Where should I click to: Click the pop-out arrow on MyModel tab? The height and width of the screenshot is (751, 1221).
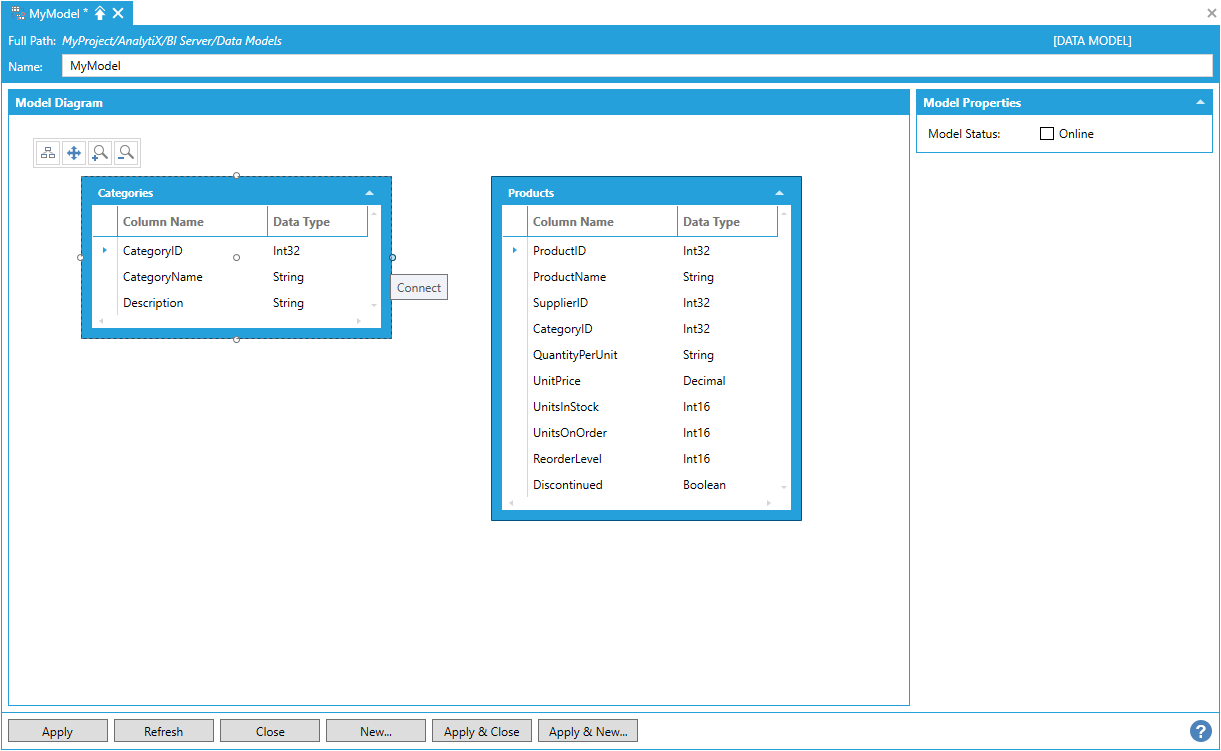(x=100, y=13)
